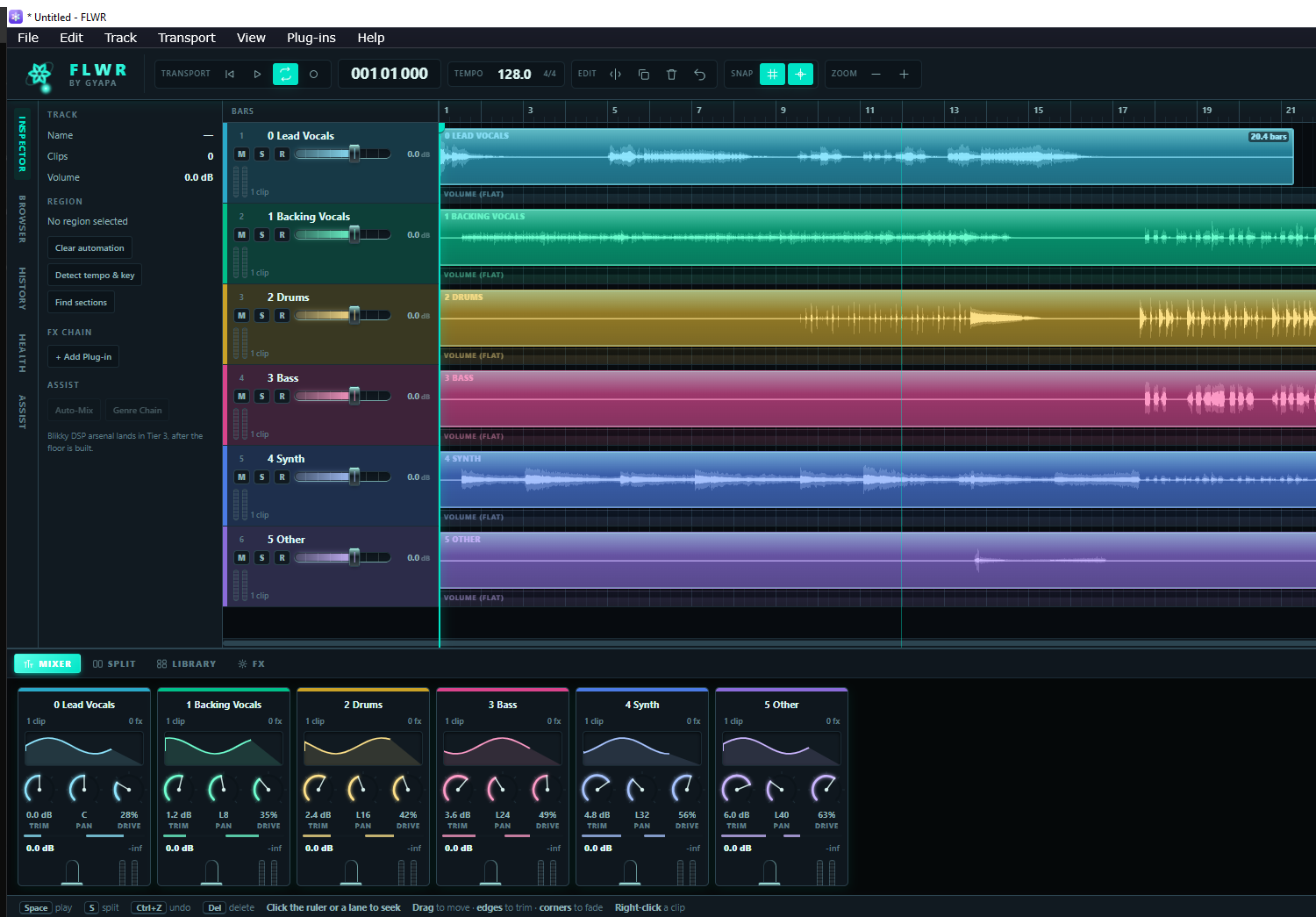Open the View menu
This screenshot has height=917, width=1316.
pos(251,38)
